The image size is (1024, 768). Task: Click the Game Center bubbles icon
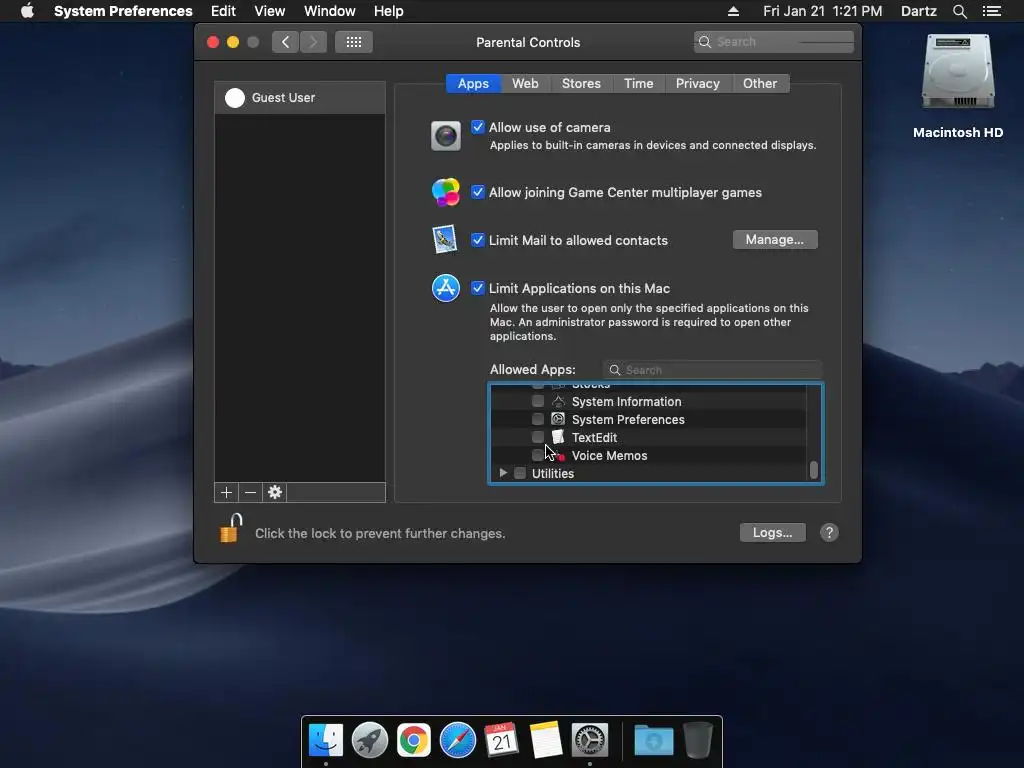click(x=445, y=192)
